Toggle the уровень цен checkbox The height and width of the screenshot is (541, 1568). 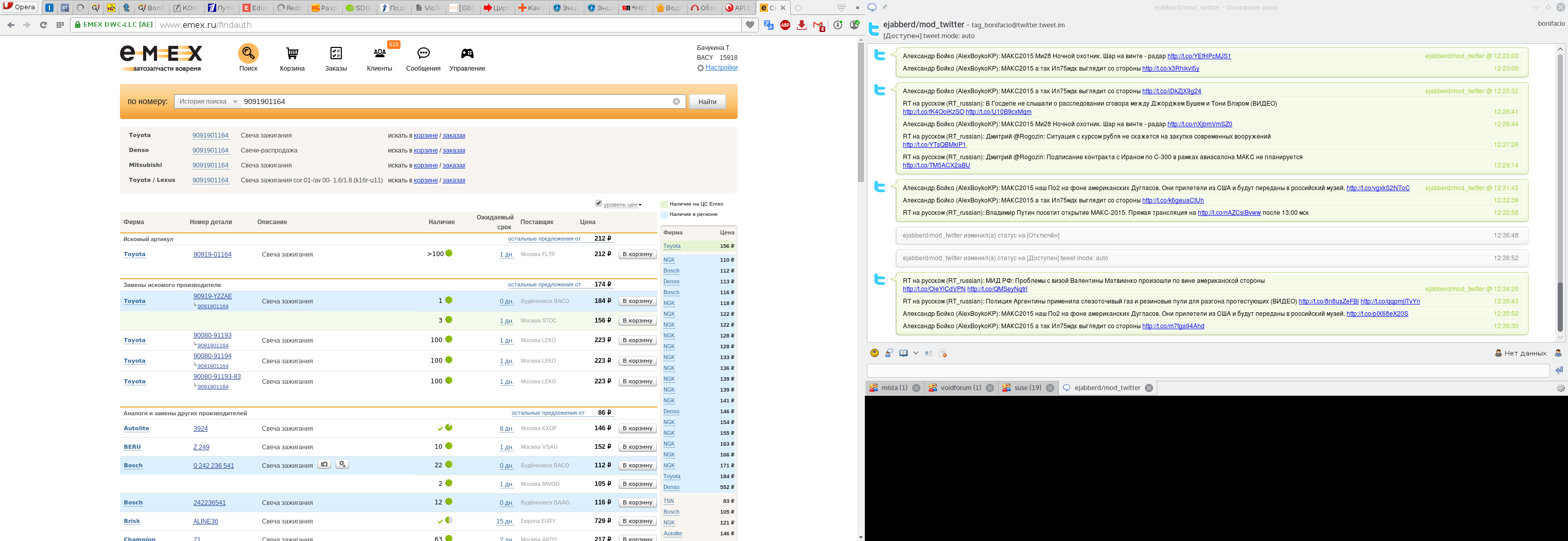point(598,204)
